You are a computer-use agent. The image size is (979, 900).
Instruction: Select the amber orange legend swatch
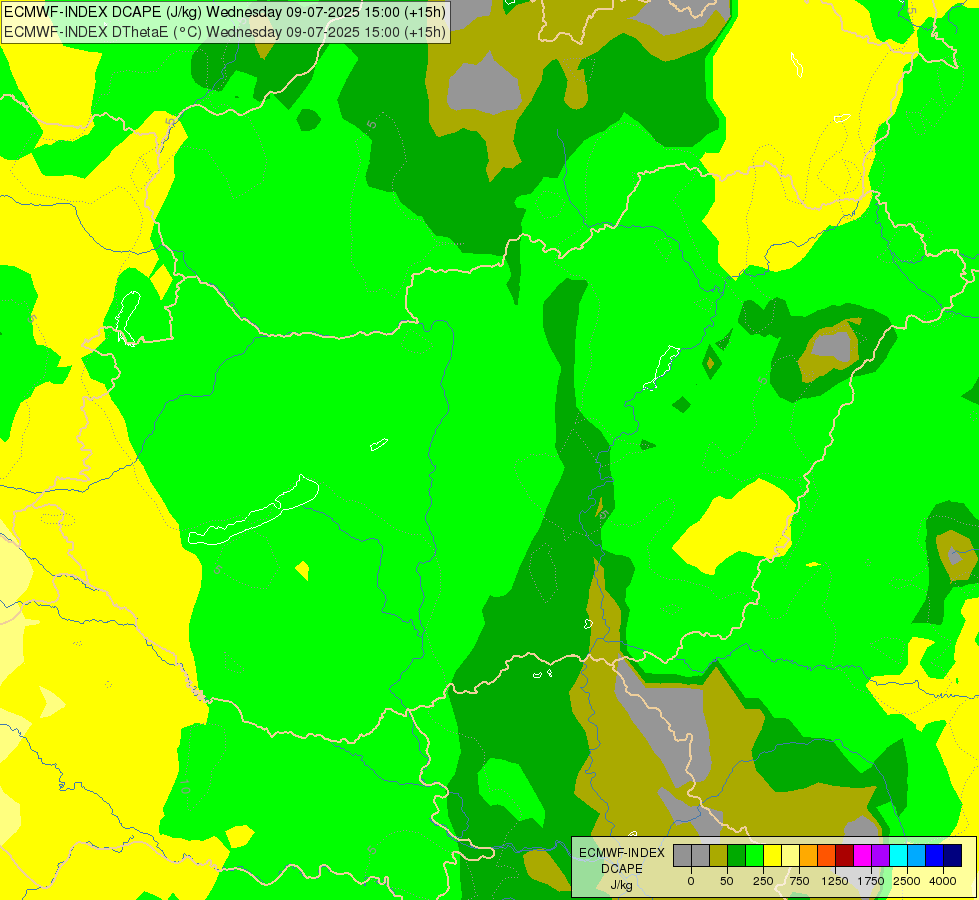[809, 855]
